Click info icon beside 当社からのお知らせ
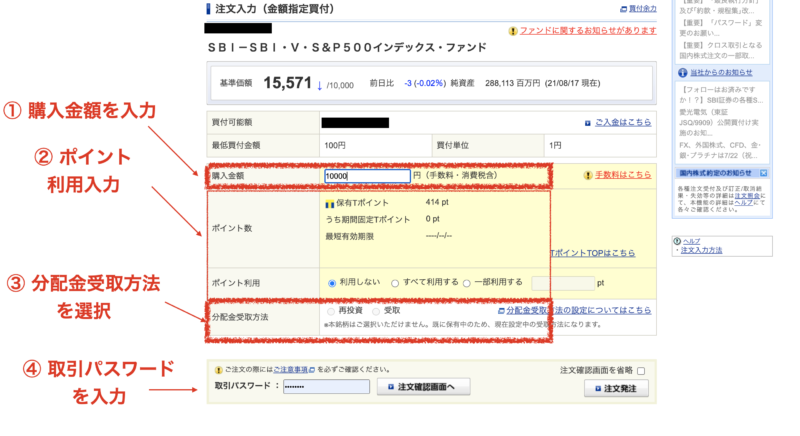Screen dimensions: 800x436 [683, 73]
